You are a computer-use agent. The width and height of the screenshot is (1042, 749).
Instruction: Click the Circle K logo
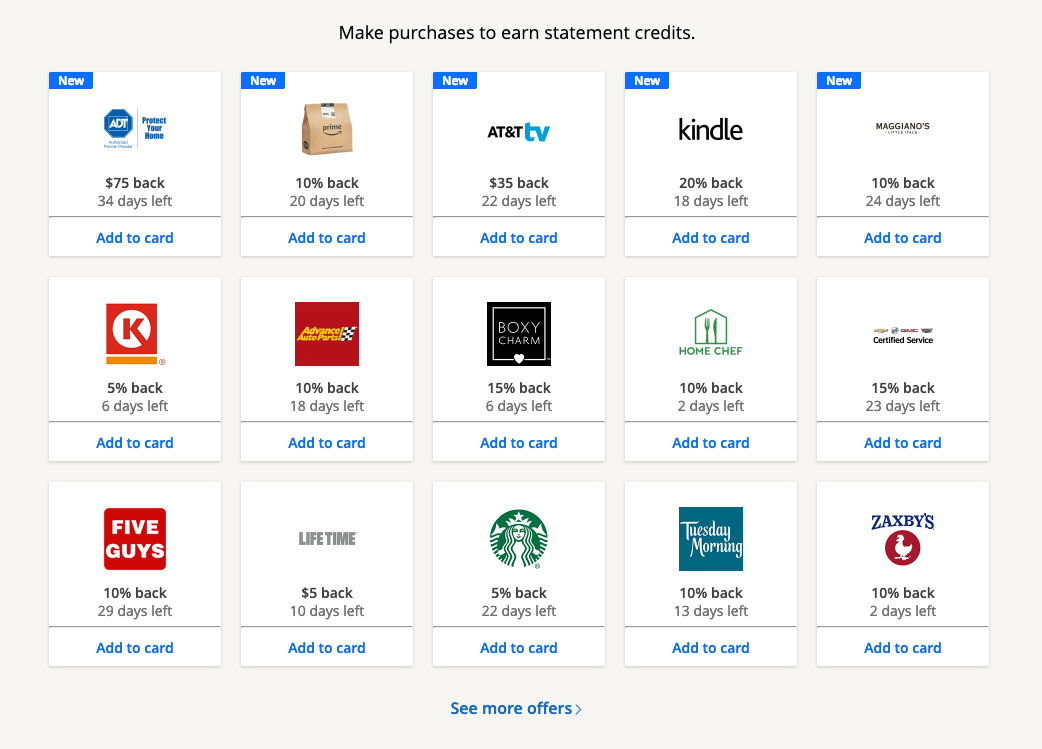click(x=135, y=334)
